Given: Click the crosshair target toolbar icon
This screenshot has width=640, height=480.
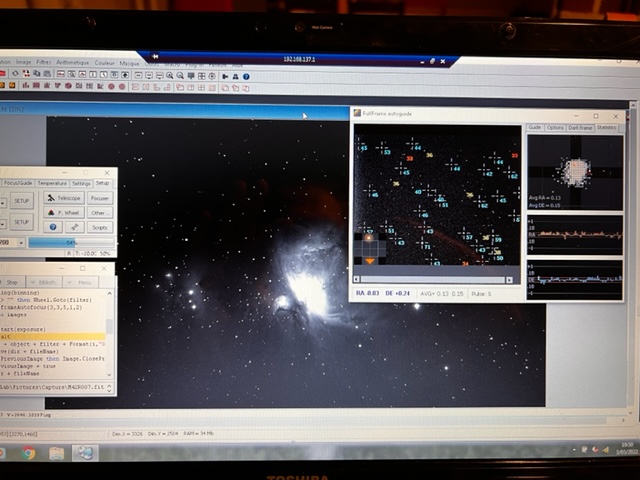Looking at the screenshot, I should (212, 76).
